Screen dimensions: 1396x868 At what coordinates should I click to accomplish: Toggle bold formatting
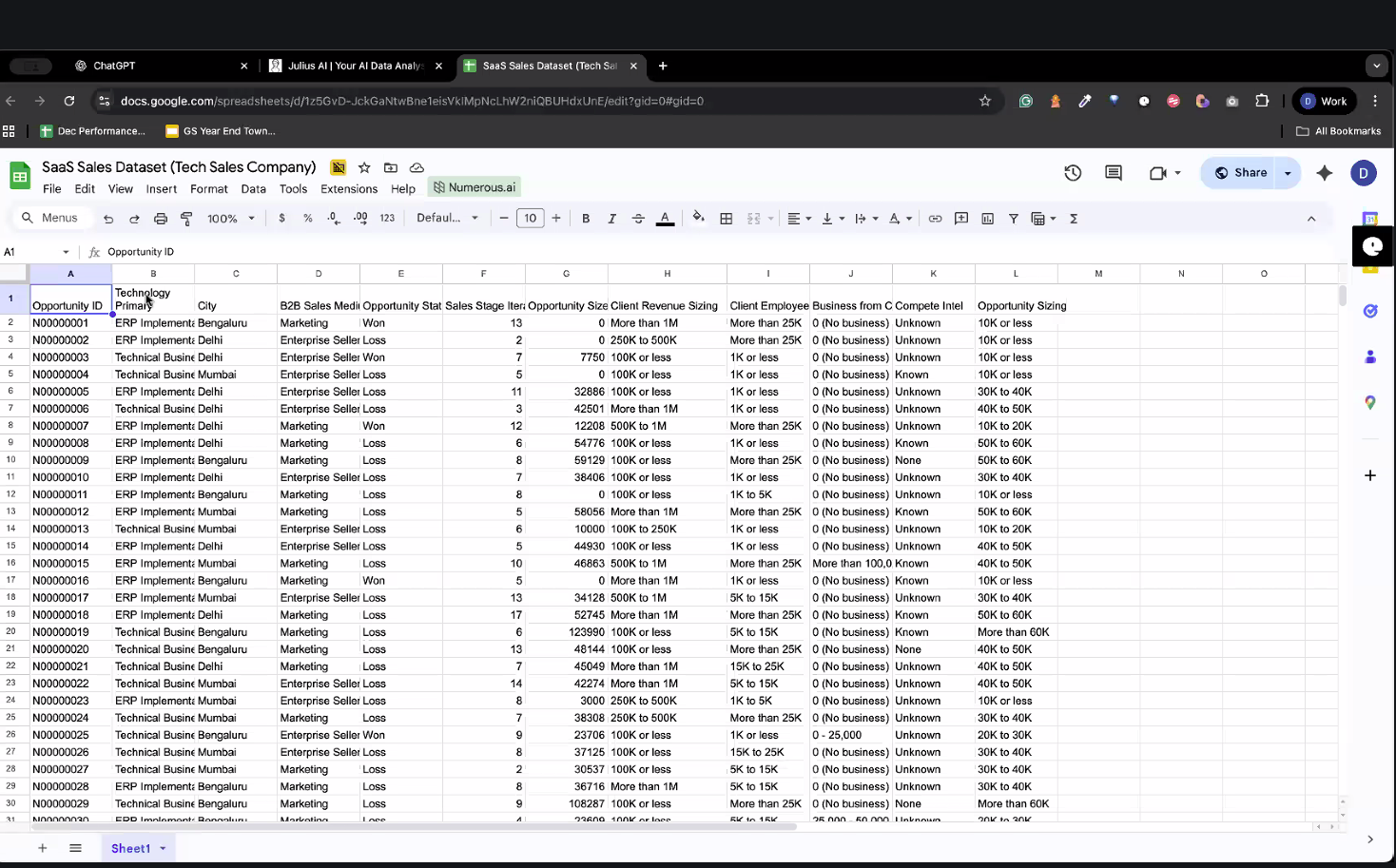[586, 219]
